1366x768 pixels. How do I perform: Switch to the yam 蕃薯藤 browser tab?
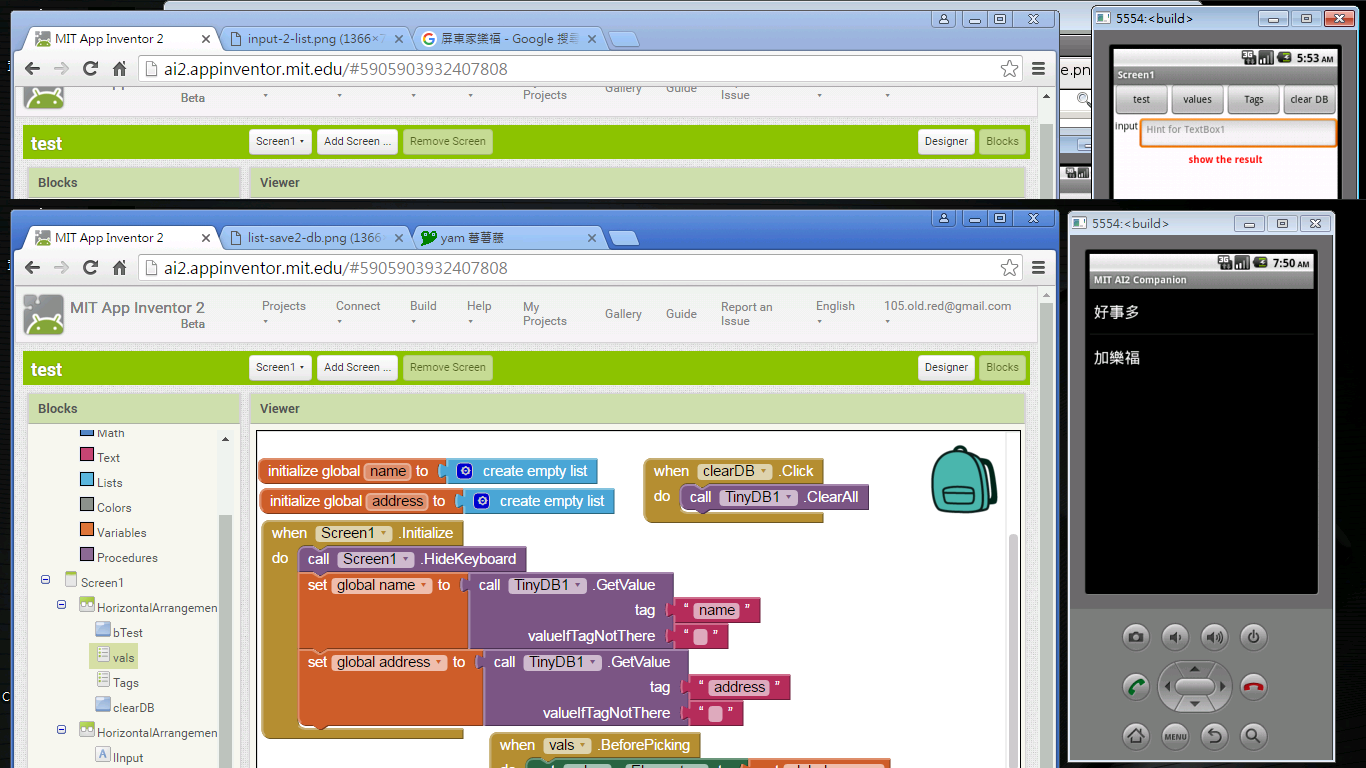507,238
